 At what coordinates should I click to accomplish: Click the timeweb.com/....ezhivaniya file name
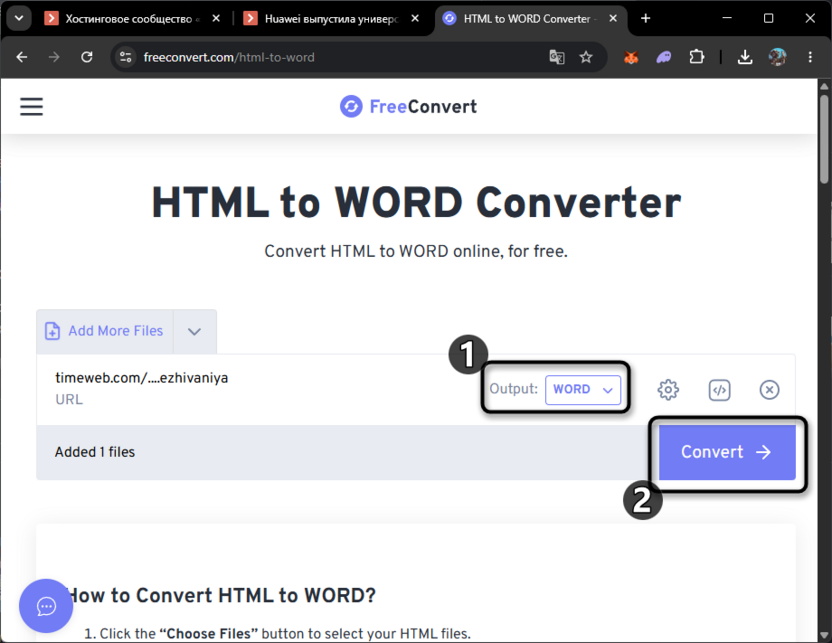142,378
